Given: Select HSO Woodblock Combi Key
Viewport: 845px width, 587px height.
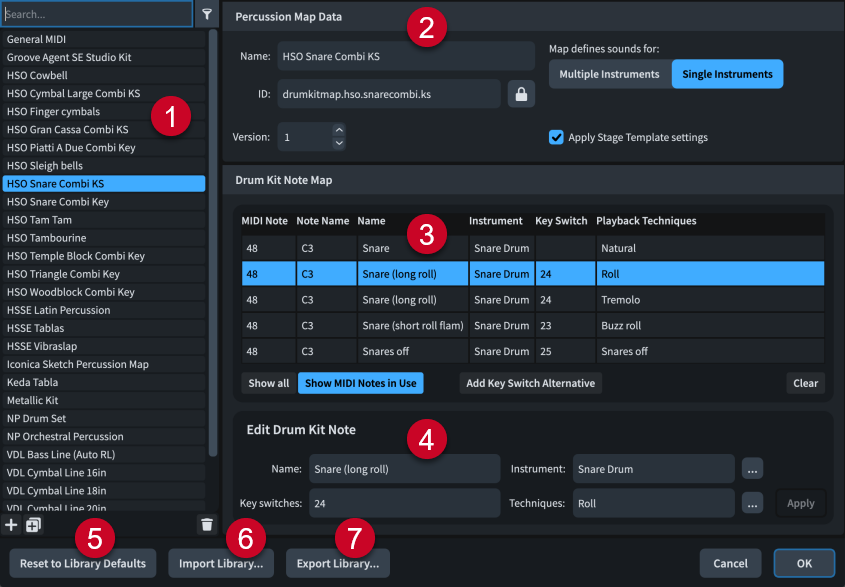Looking at the screenshot, I should click(x=103, y=292).
